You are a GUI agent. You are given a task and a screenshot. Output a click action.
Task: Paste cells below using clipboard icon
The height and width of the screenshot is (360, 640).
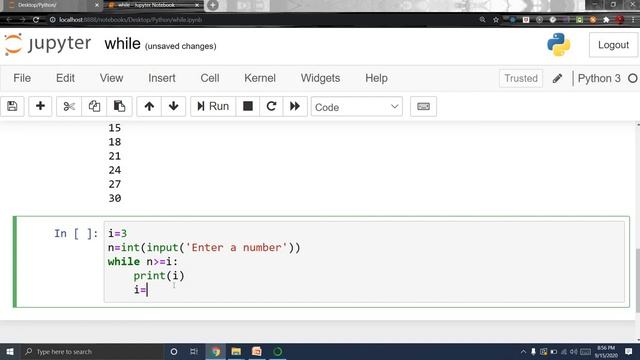pos(119,107)
